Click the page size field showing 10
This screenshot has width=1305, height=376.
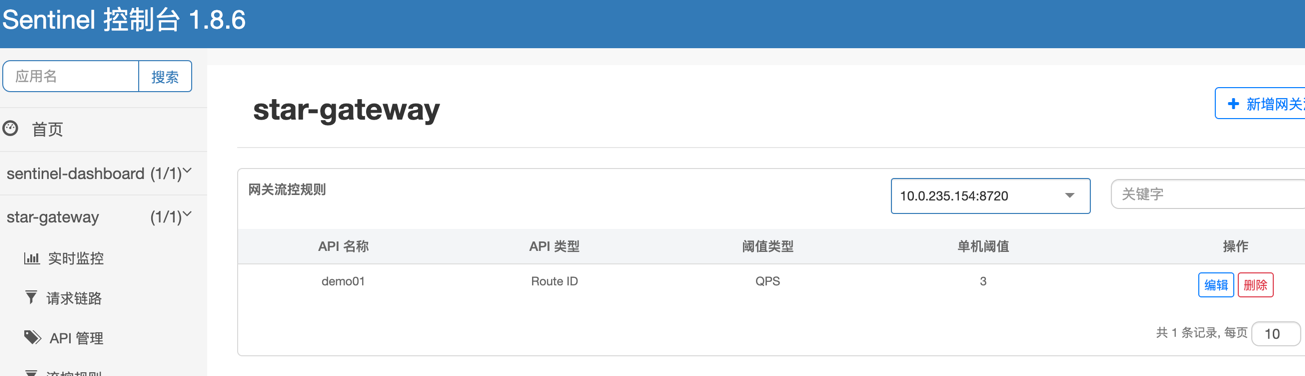pyautogui.click(x=1276, y=333)
